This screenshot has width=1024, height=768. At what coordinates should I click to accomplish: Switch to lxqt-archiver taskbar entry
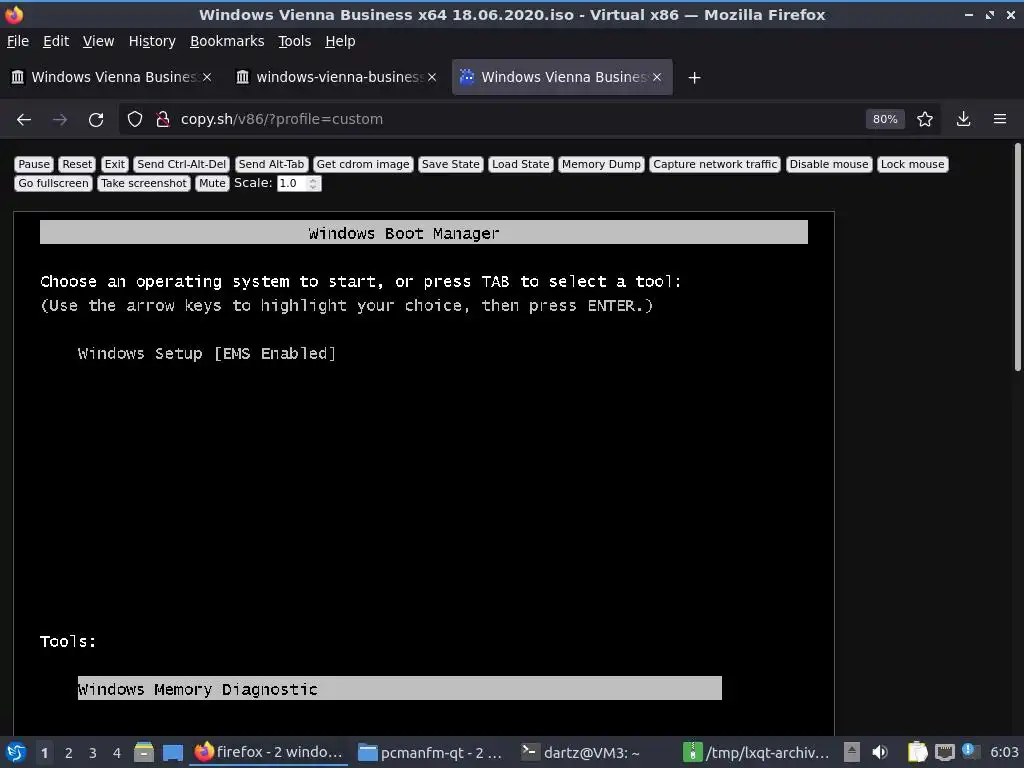pyautogui.click(x=756, y=753)
